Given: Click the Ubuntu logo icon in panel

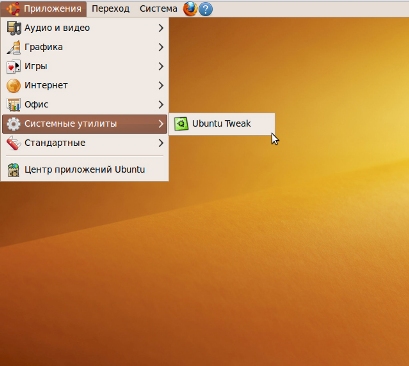Looking at the screenshot, I should click(13, 9).
